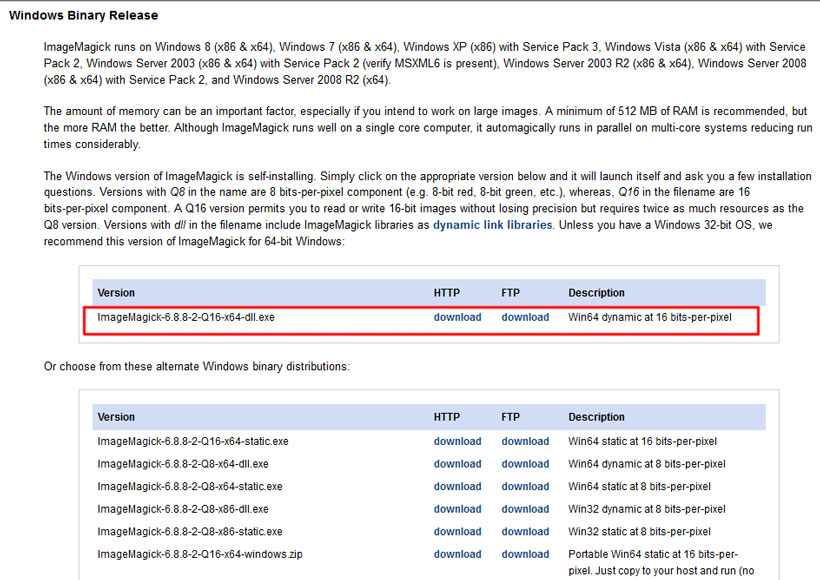Image resolution: width=820 pixels, height=580 pixels.
Task: Select the ImageMagick-6.8.8-2-Q8-x86-dll.exe filename
Action: coord(183,509)
